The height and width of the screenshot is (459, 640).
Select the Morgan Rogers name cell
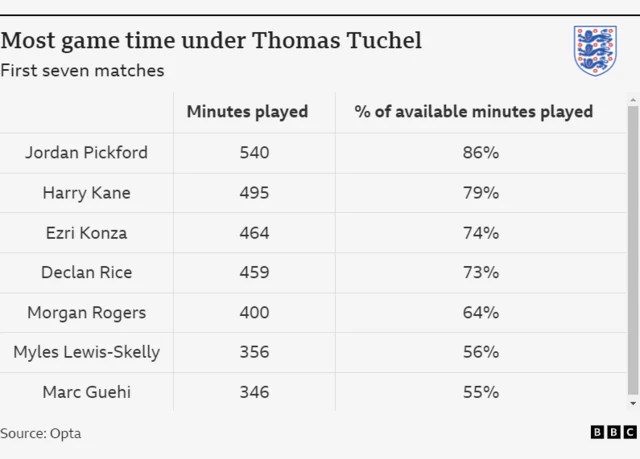86,312
